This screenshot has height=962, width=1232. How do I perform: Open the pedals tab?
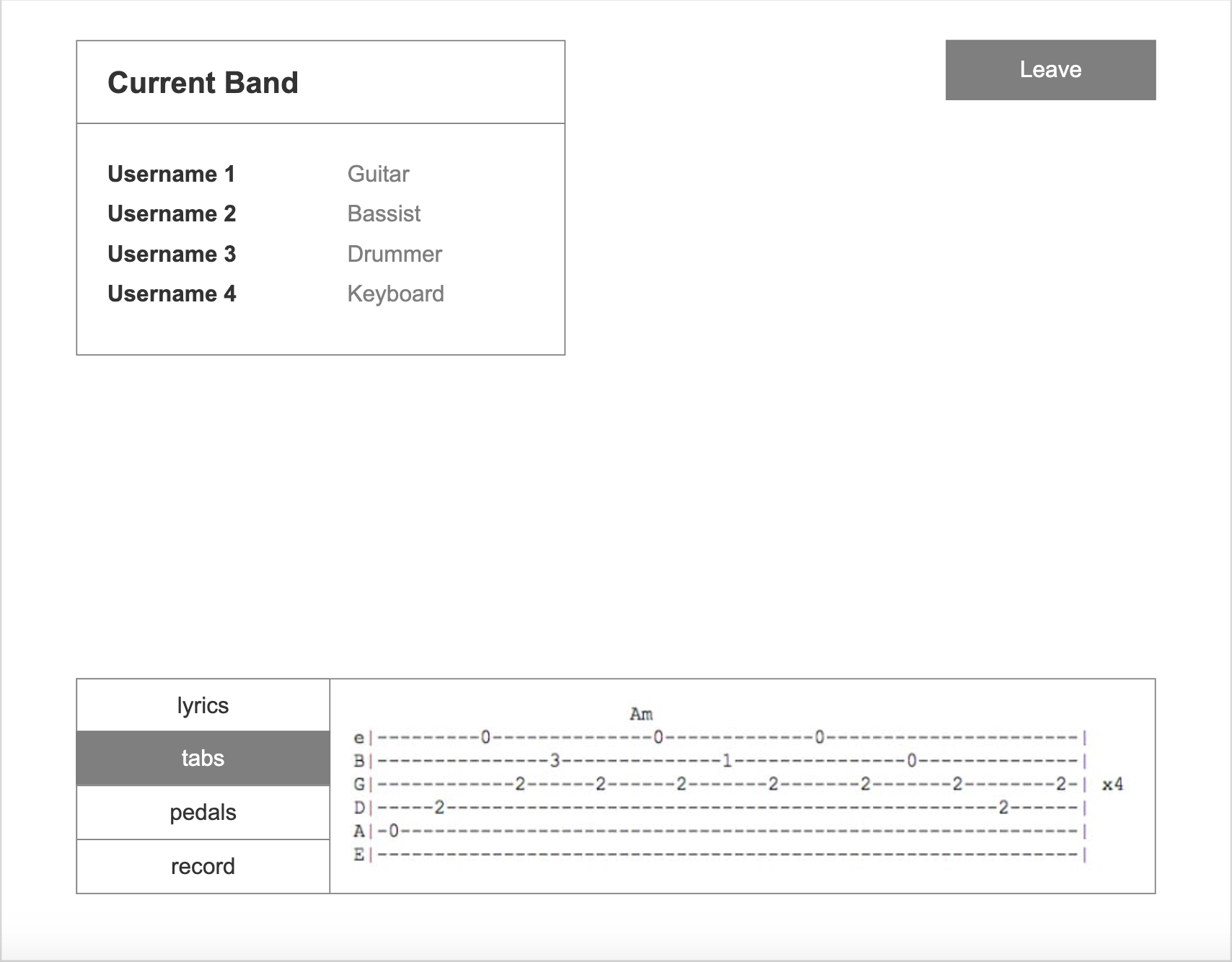click(x=203, y=812)
